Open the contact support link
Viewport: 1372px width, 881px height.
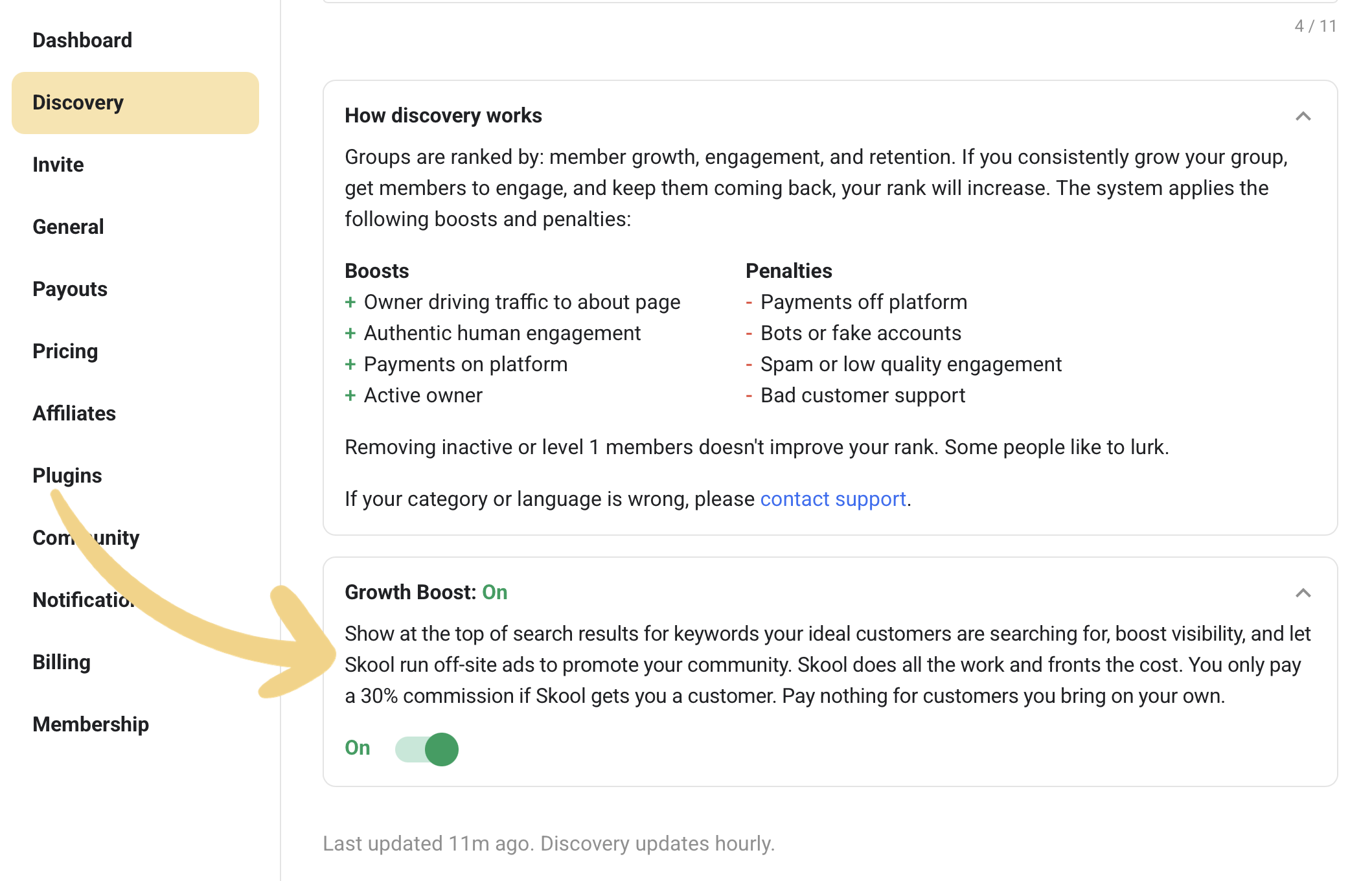(833, 499)
